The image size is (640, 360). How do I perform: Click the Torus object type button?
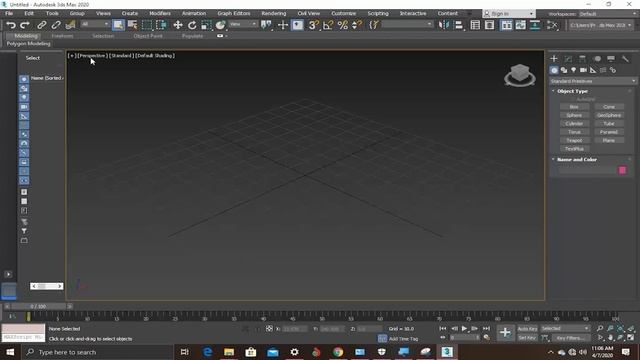point(574,132)
